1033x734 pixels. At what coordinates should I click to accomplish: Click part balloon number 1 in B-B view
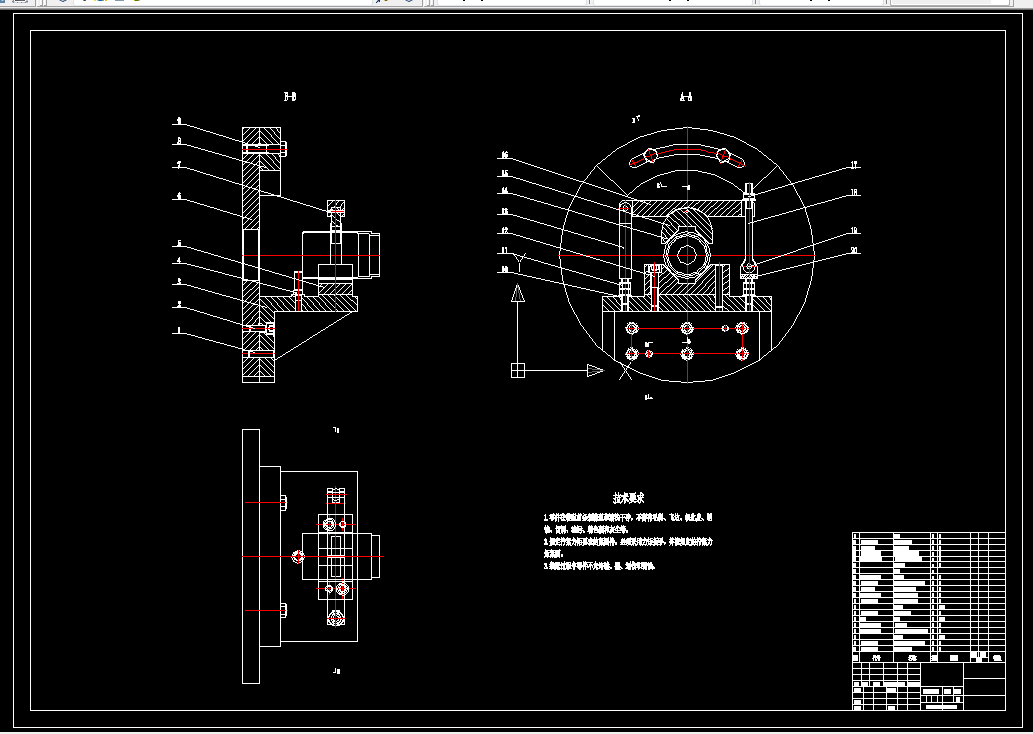pos(179,331)
